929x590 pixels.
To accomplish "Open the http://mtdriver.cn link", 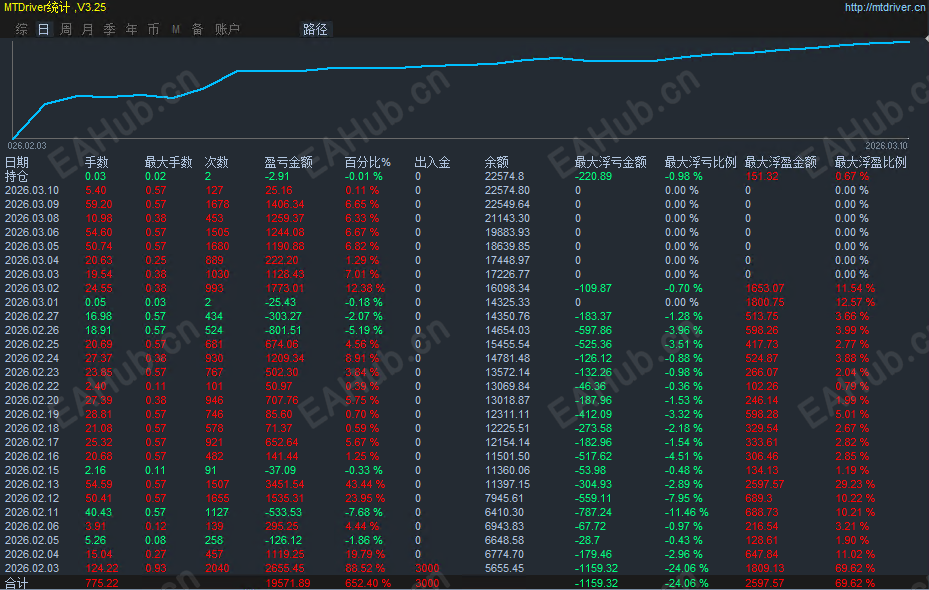I will [885, 7].
